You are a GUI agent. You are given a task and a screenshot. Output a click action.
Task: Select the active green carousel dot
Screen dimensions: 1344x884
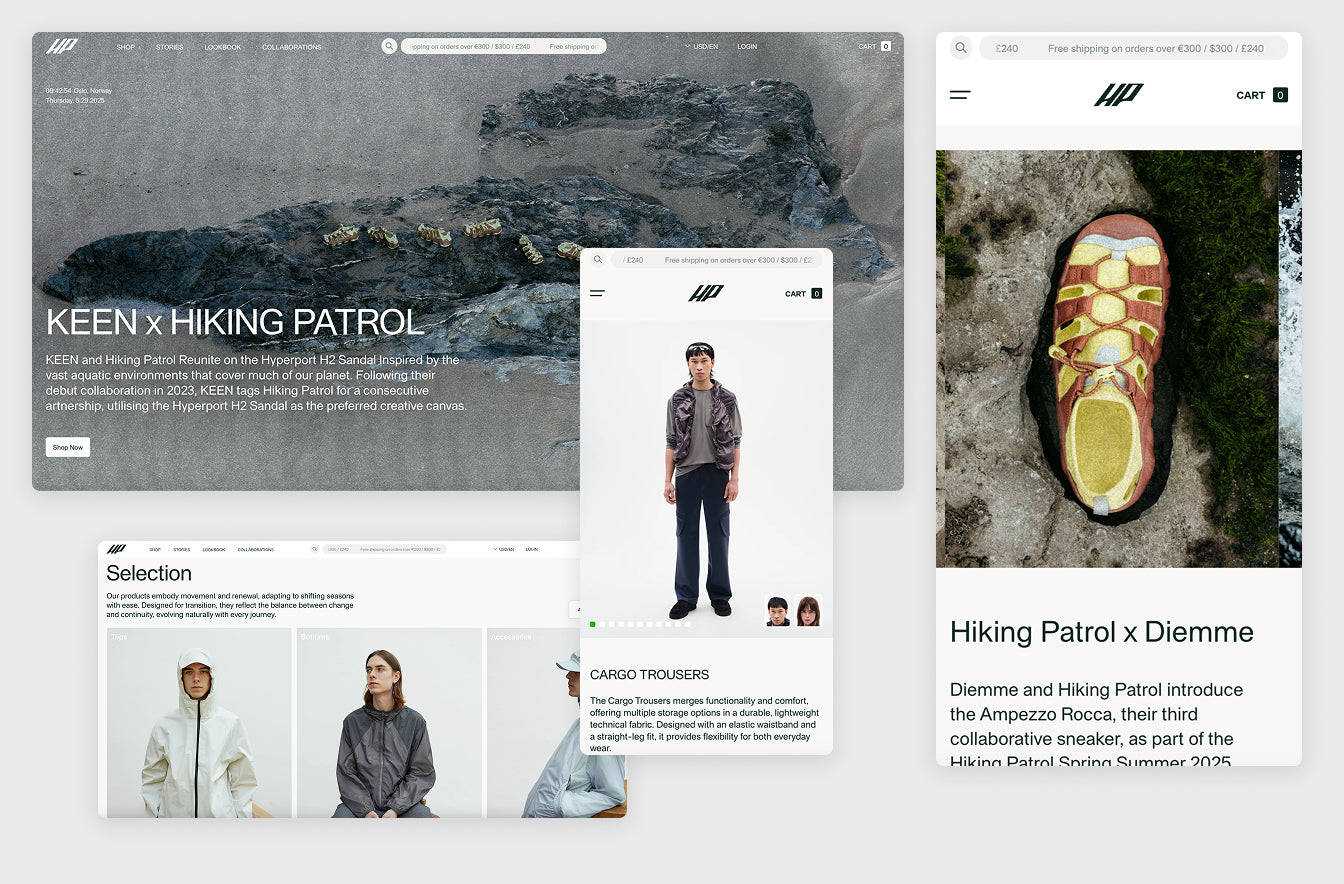point(593,624)
